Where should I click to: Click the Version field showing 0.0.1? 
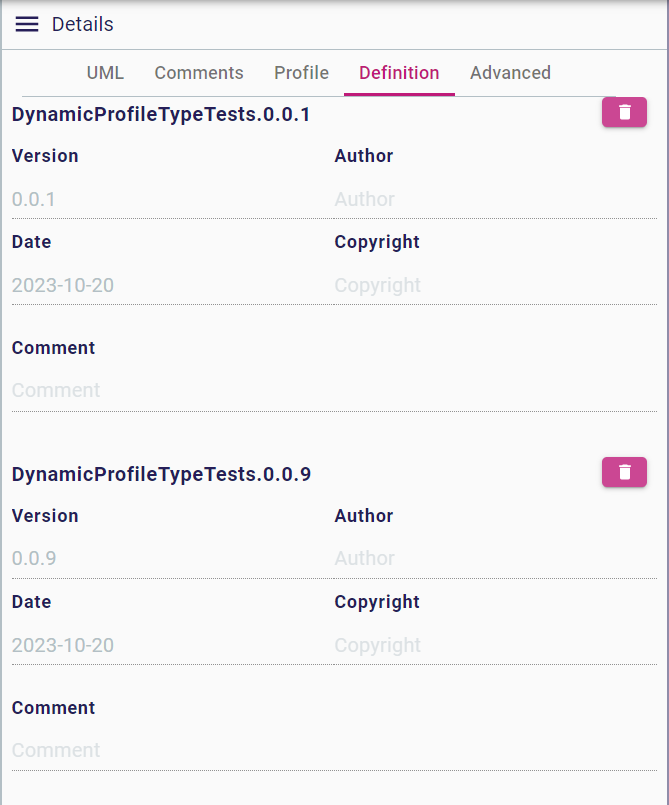(150, 199)
